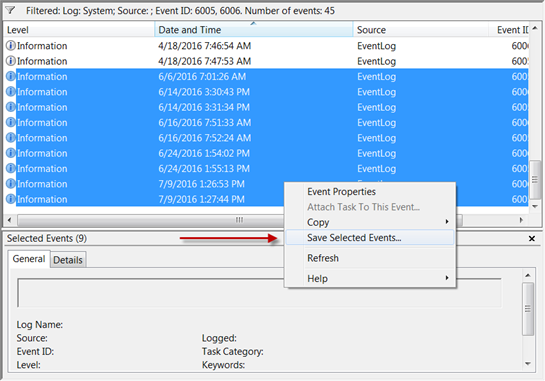545x381 pixels.
Task: Click EventLog source for 6/6/2016 7:01:26 AM
Action: 376,76
